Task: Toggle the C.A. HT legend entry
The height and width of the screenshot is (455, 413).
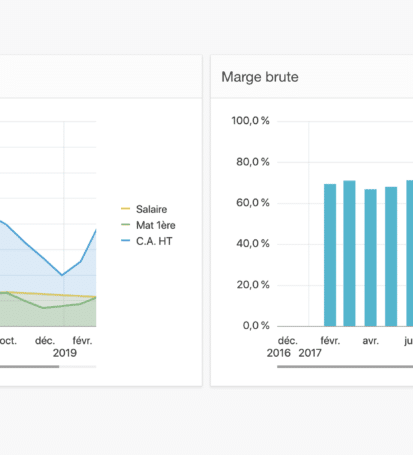Action: [147, 241]
